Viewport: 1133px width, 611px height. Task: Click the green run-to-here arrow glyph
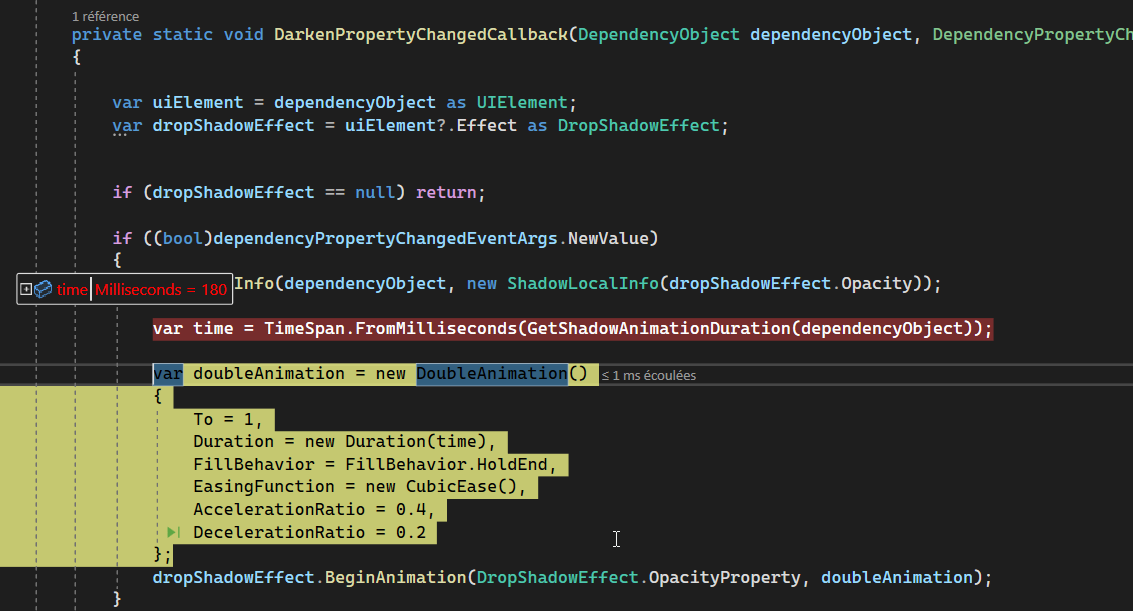click(173, 532)
